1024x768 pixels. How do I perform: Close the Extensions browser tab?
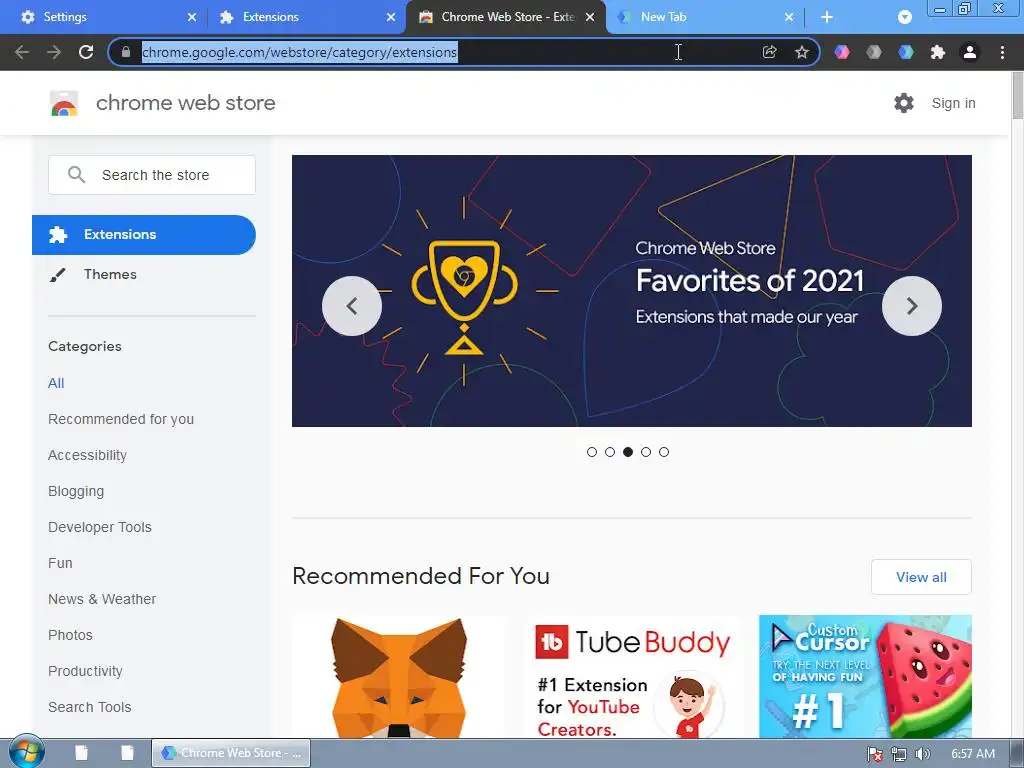[x=391, y=17]
